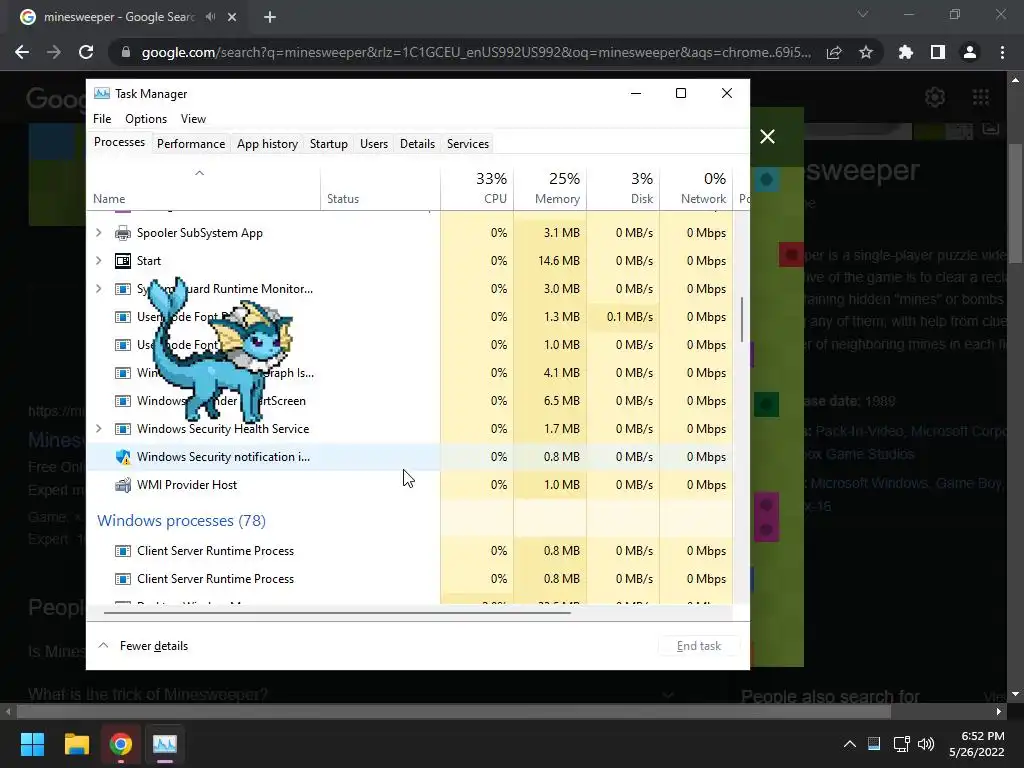
Task: Open Chrome tab search chevron
Action: (x=863, y=14)
